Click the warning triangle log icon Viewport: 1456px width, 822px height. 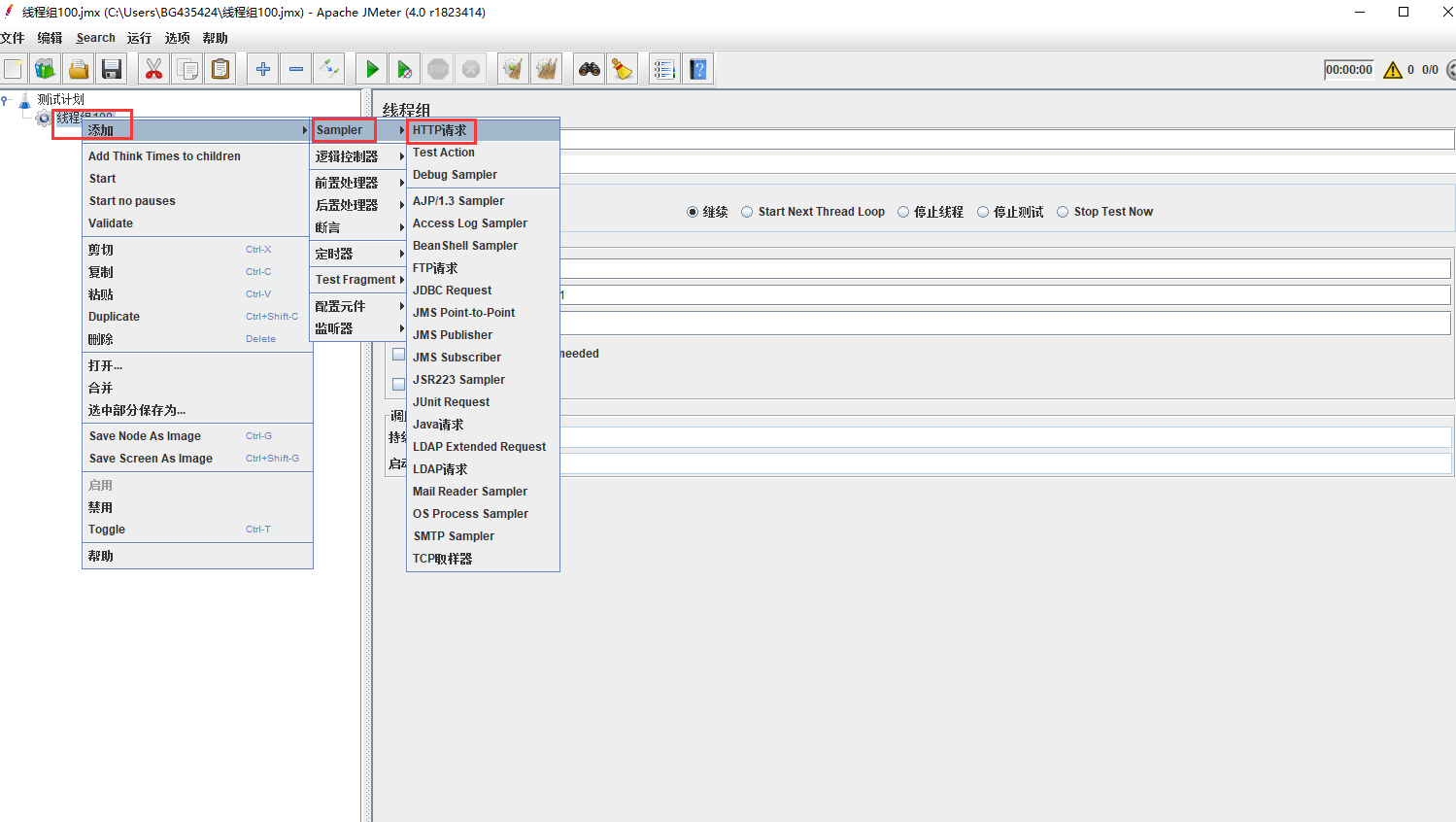pyautogui.click(x=1392, y=70)
